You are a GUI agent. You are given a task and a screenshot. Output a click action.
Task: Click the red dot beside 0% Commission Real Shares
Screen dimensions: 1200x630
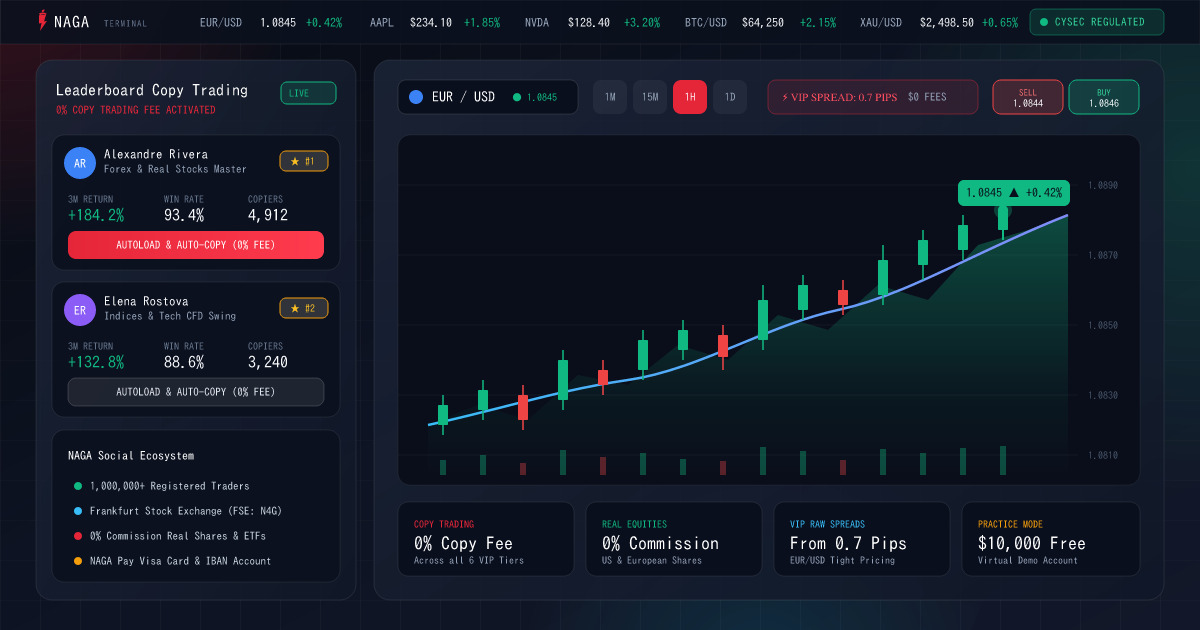pyautogui.click(x=77, y=536)
